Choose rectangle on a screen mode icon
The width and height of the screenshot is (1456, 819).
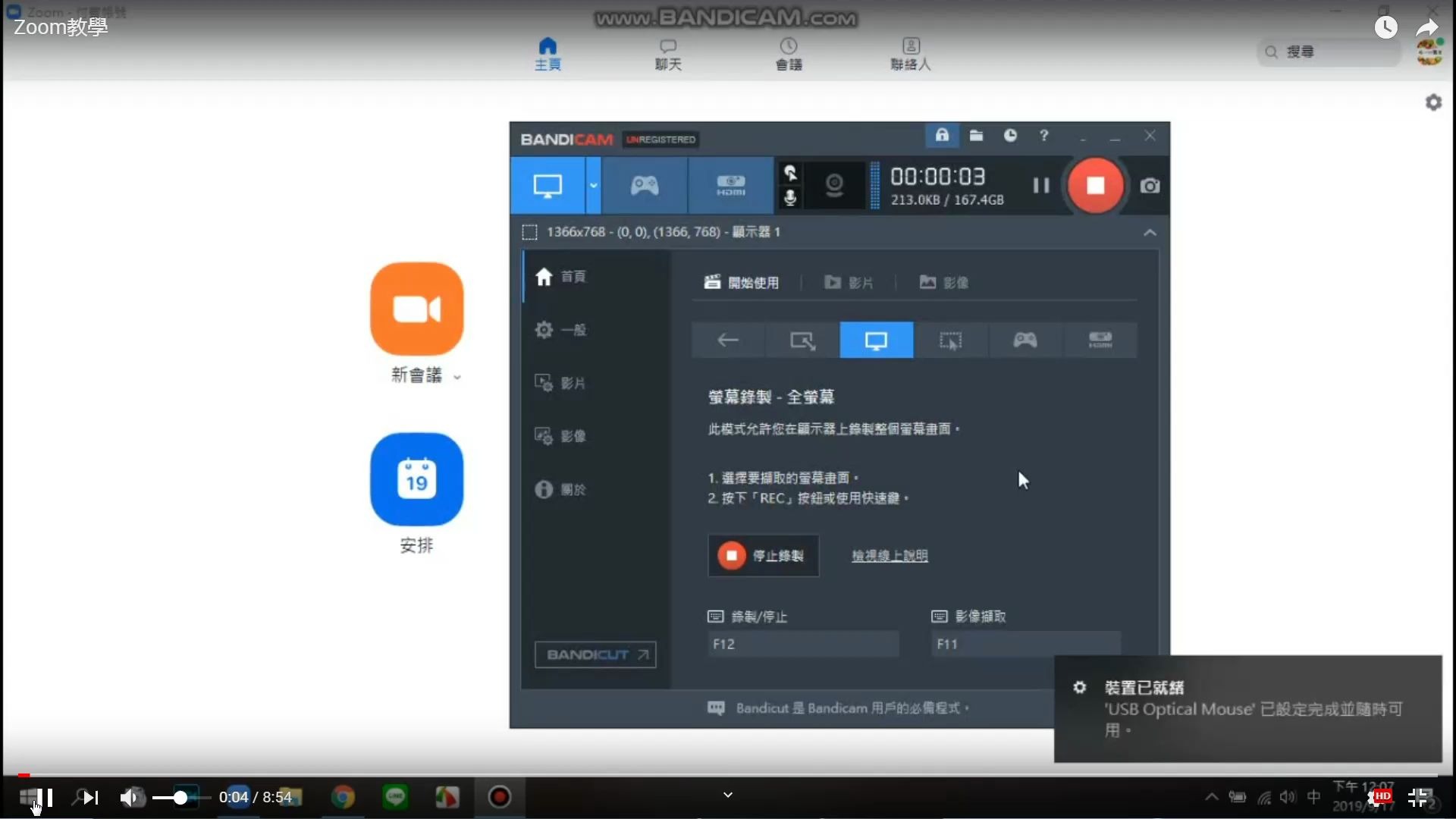pos(802,340)
